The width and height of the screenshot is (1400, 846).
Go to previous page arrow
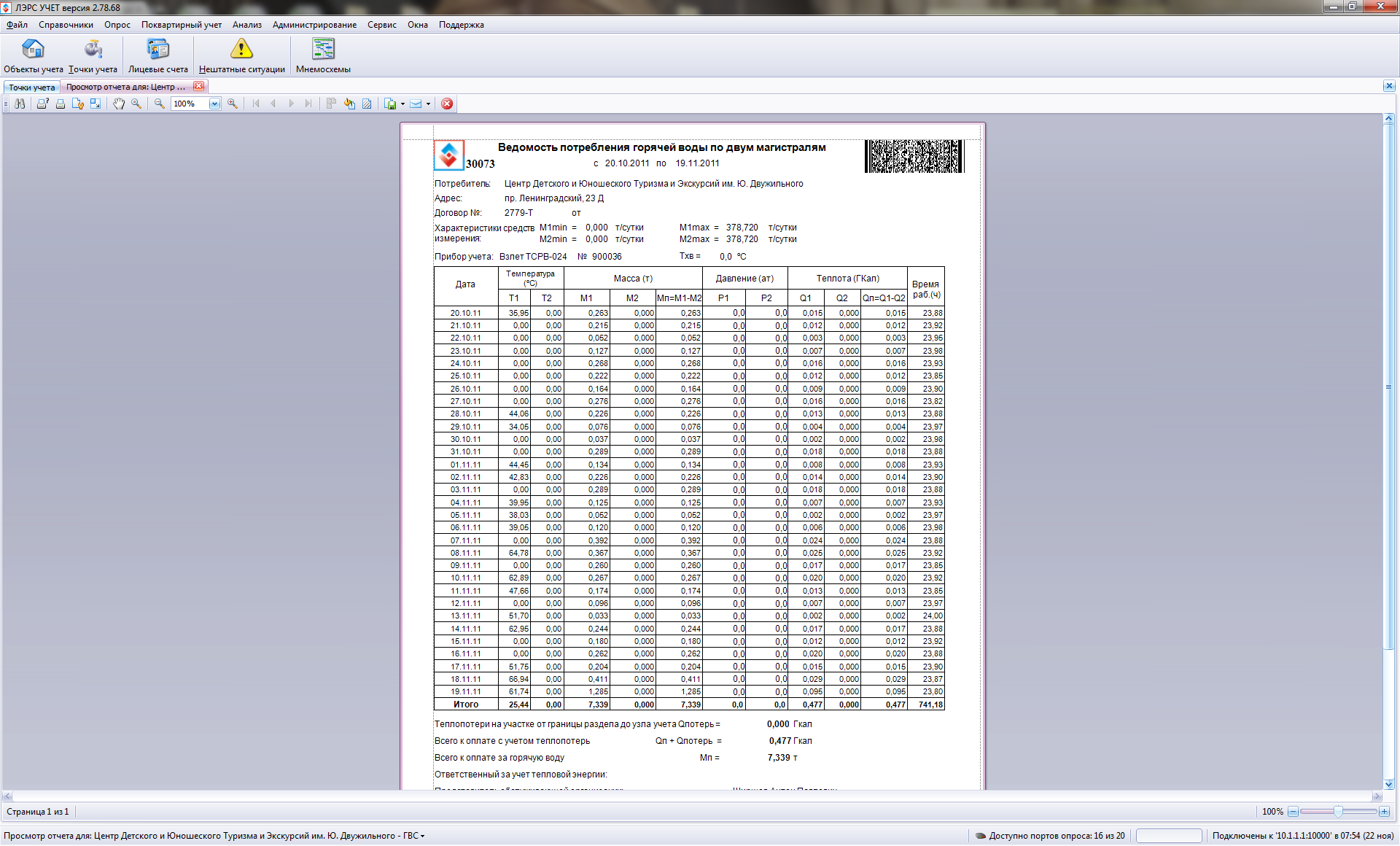pyautogui.click(x=273, y=104)
